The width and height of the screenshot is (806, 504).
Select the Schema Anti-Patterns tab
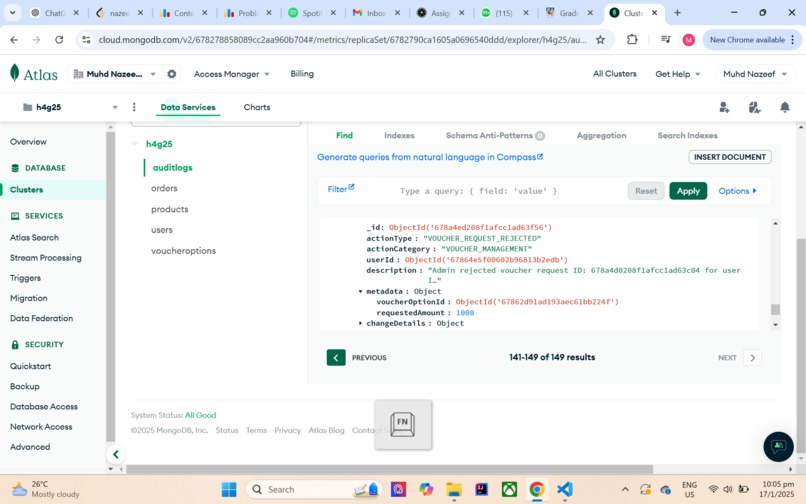click(x=494, y=135)
